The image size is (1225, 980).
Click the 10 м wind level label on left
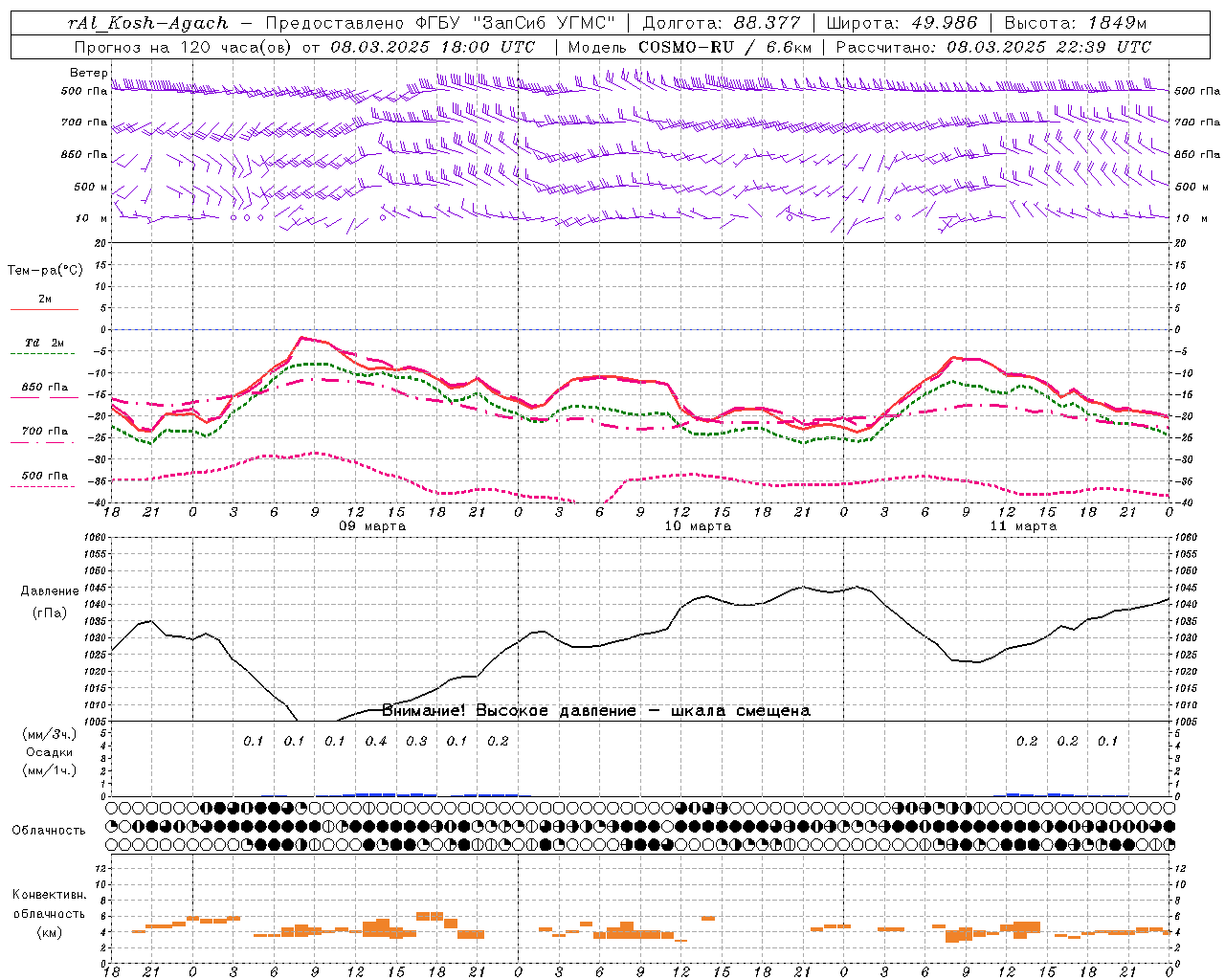pyautogui.click(x=92, y=219)
